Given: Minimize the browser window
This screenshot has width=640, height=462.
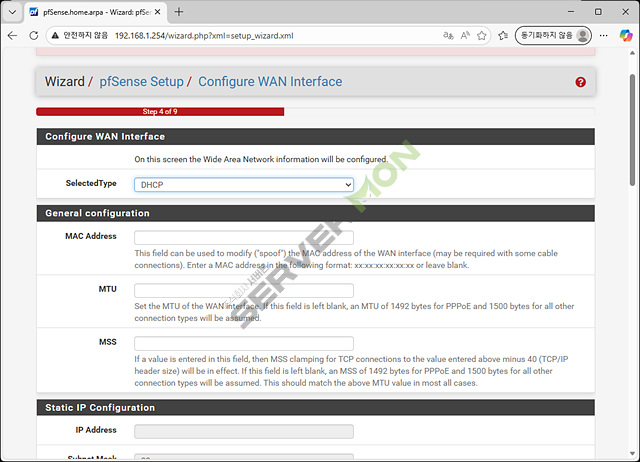Looking at the screenshot, I should point(571,12).
